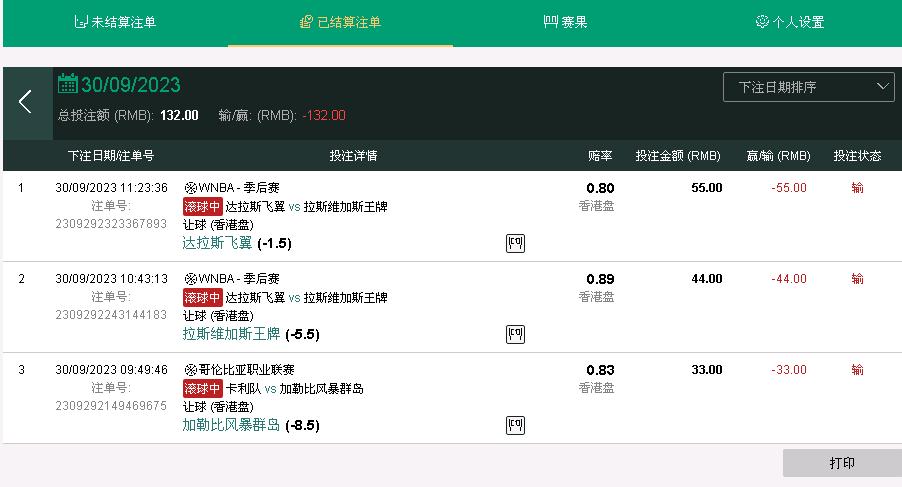The width and height of the screenshot is (902, 487).
Task: Click 卡利队 vs 加勒比风暴群岛 match name
Action: (295, 388)
